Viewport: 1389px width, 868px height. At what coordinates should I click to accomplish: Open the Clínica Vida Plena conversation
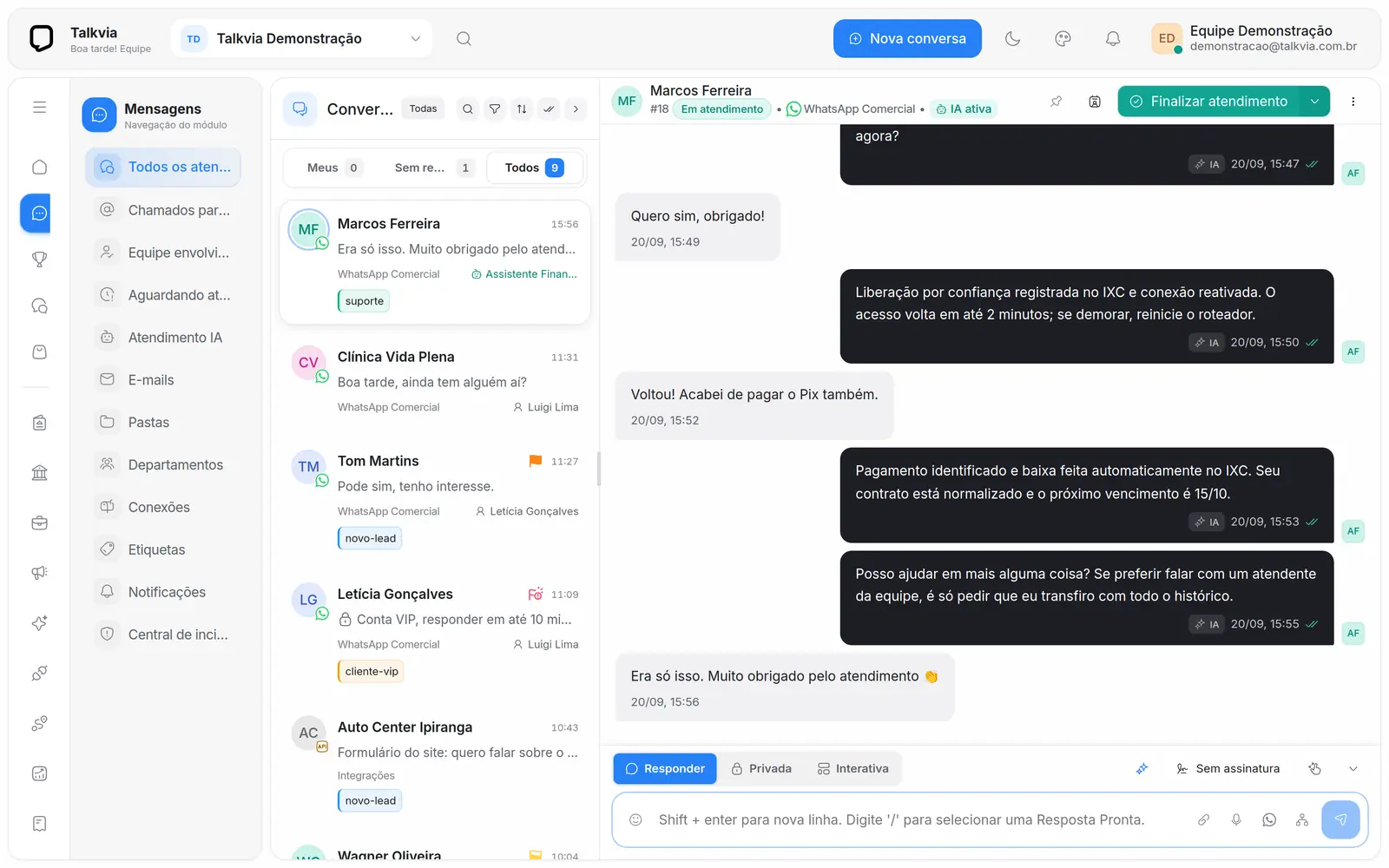coord(435,382)
